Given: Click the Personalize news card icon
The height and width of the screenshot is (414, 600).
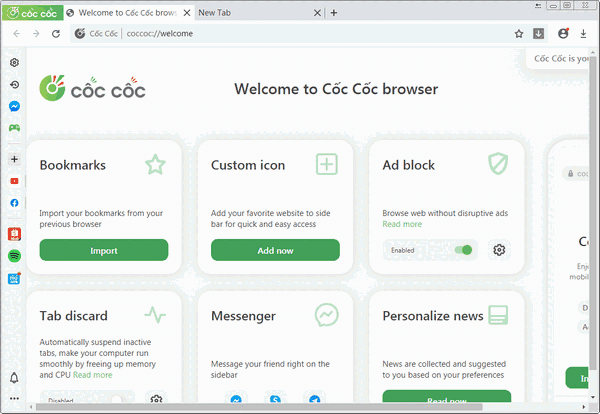Looking at the screenshot, I should 498,315.
